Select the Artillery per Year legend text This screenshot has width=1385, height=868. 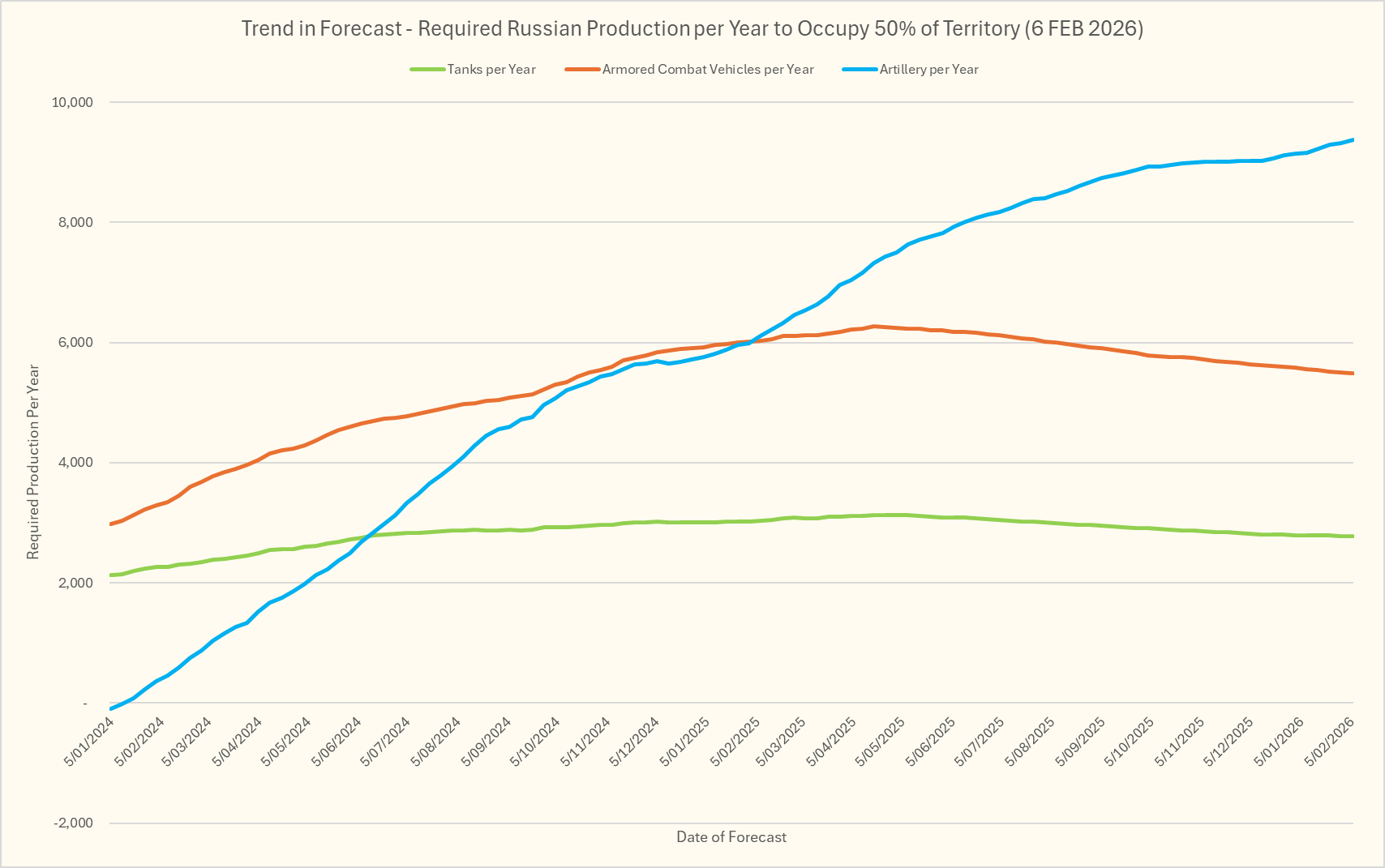(929, 70)
